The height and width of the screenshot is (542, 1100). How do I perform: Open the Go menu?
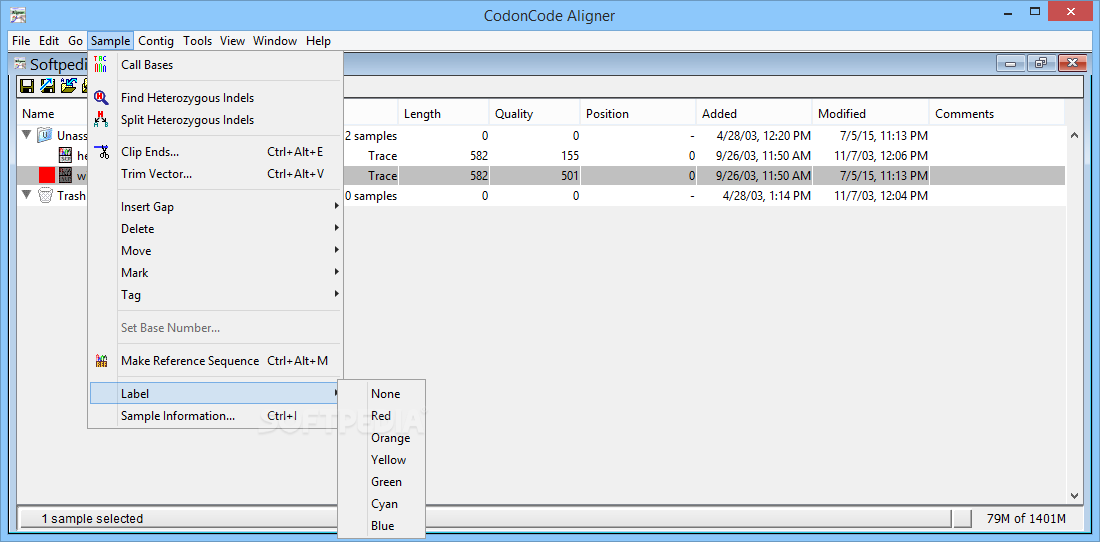coord(75,41)
